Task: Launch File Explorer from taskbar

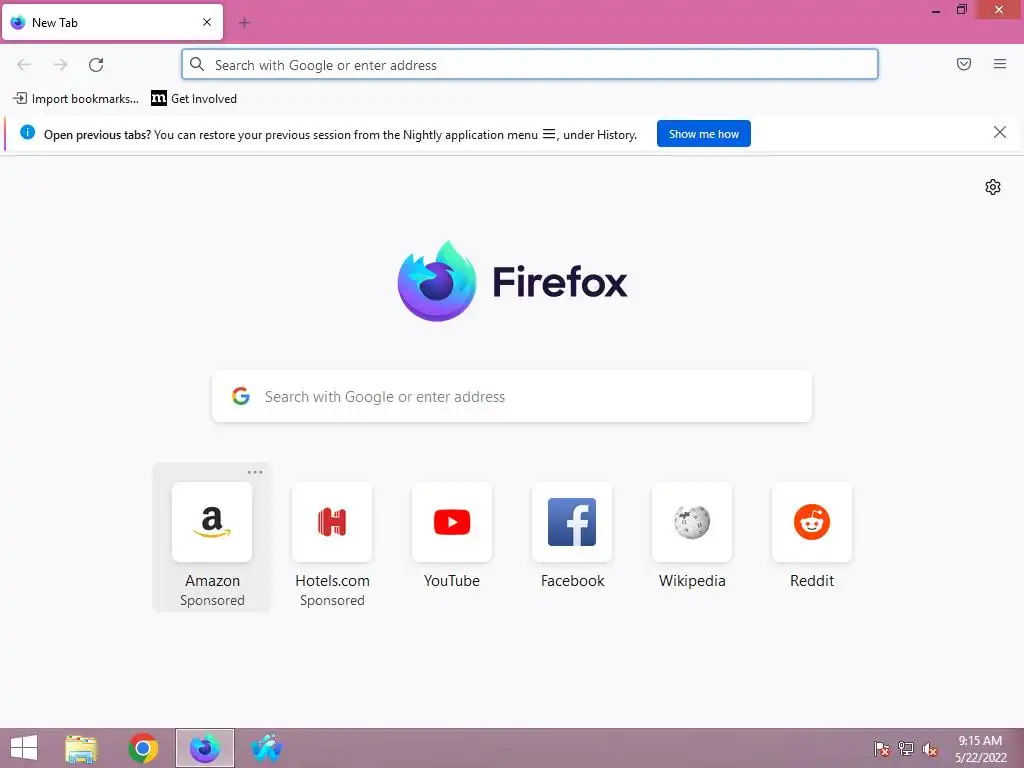Action: click(81, 748)
